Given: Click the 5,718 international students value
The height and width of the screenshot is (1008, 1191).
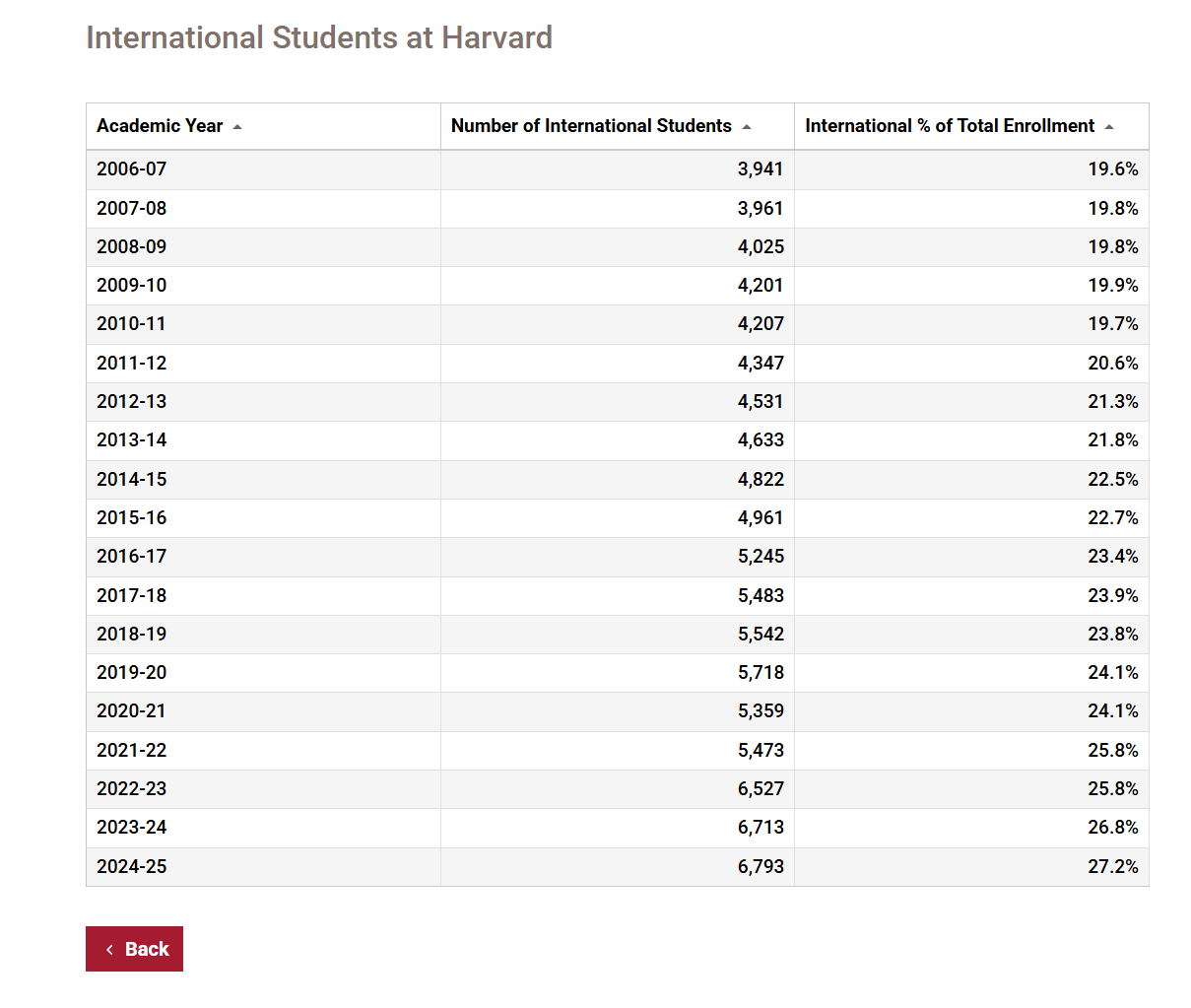Looking at the screenshot, I should [x=761, y=673].
